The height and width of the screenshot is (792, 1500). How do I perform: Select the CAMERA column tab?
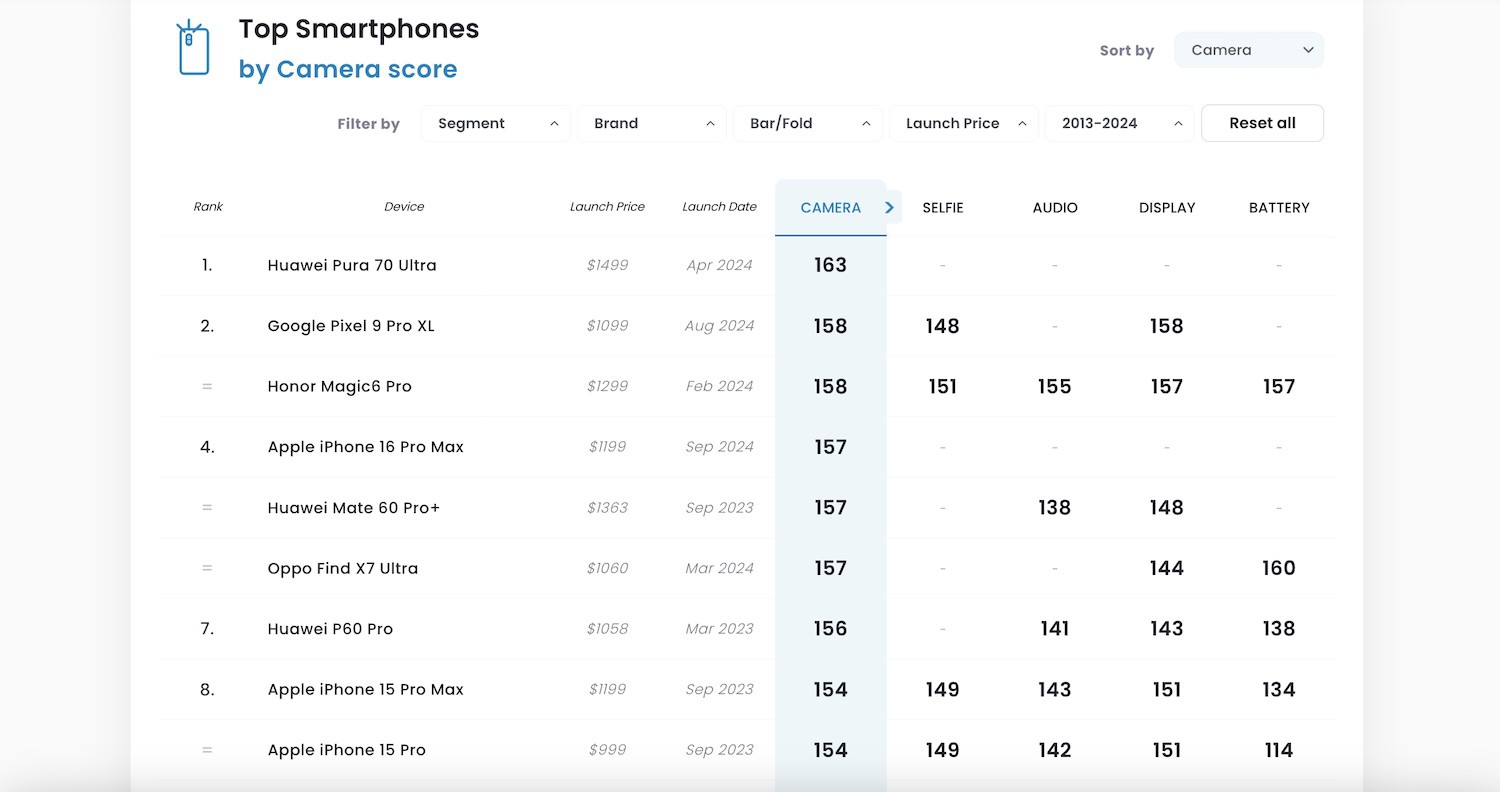point(830,208)
